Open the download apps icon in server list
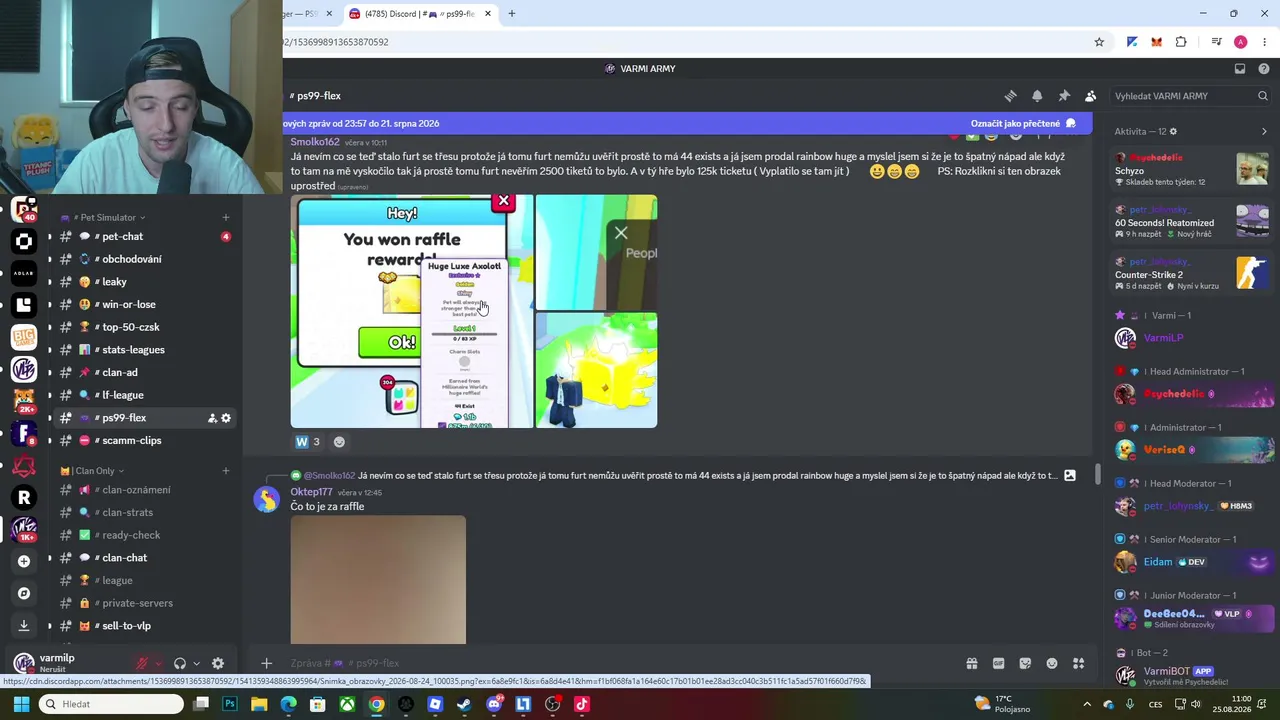1280x720 pixels. pyautogui.click(x=24, y=625)
